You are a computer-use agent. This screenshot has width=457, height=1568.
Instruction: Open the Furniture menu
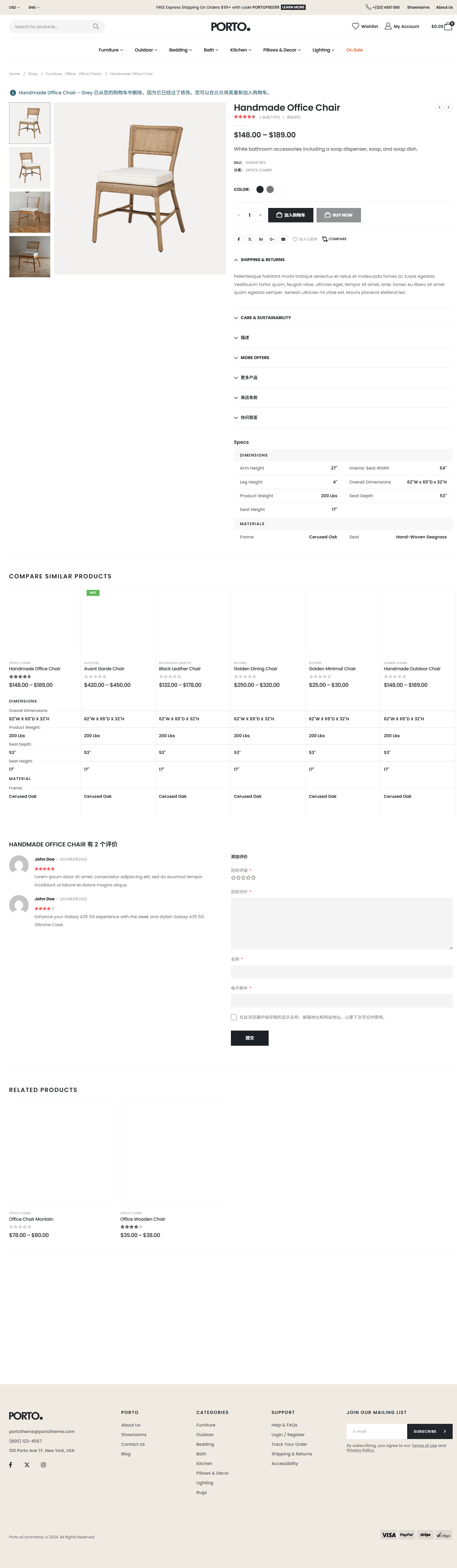[x=111, y=50]
